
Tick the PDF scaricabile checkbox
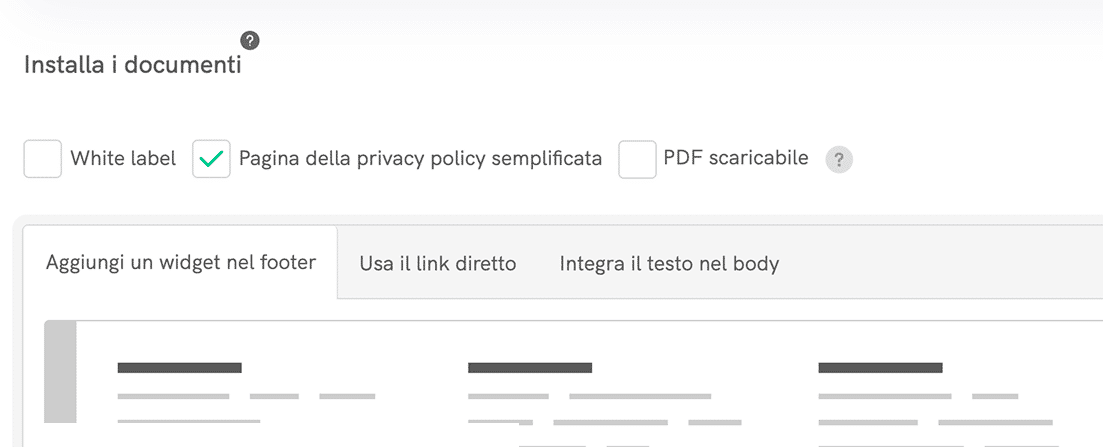pos(637,159)
